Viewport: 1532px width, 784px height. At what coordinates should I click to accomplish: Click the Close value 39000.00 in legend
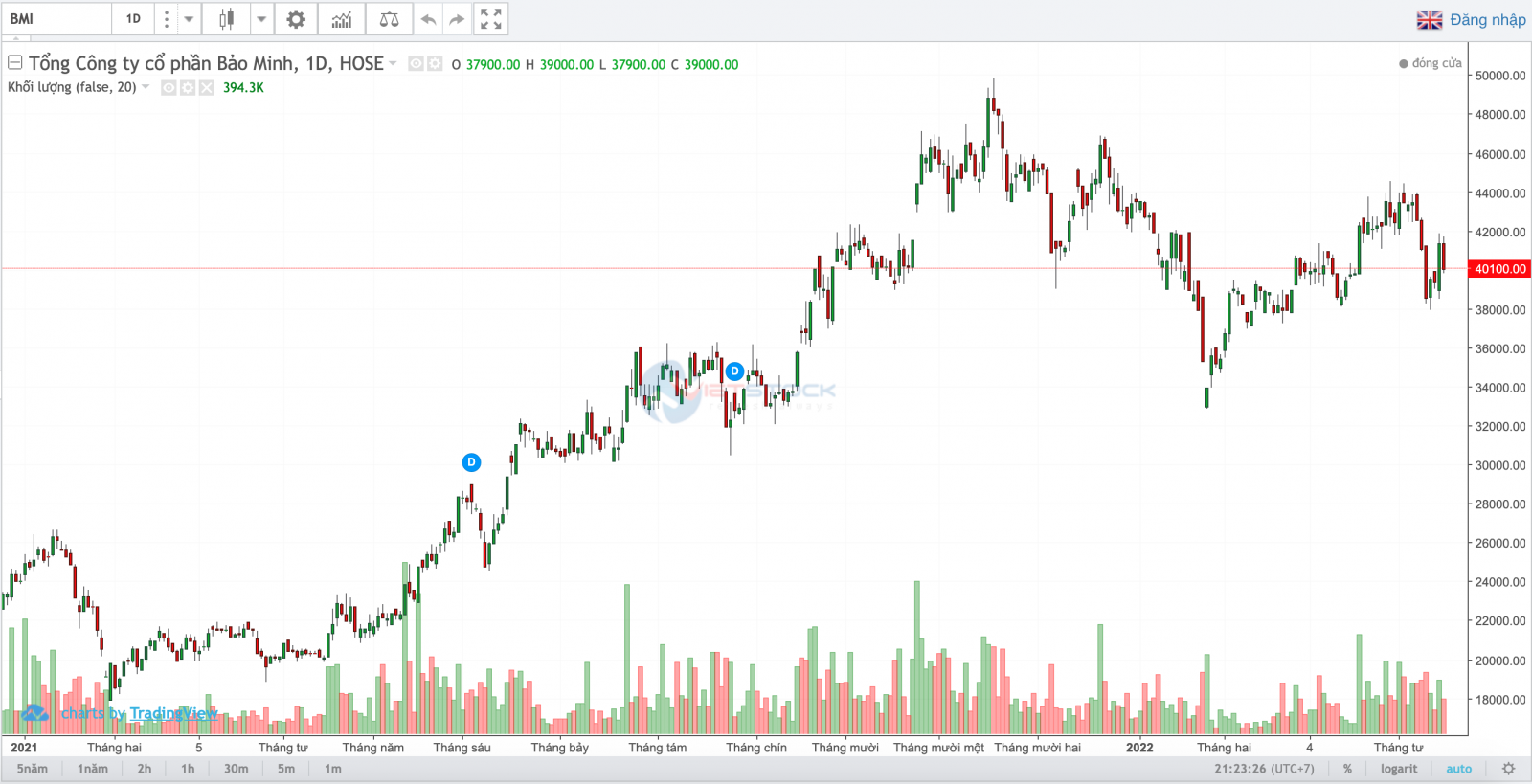pos(711,64)
